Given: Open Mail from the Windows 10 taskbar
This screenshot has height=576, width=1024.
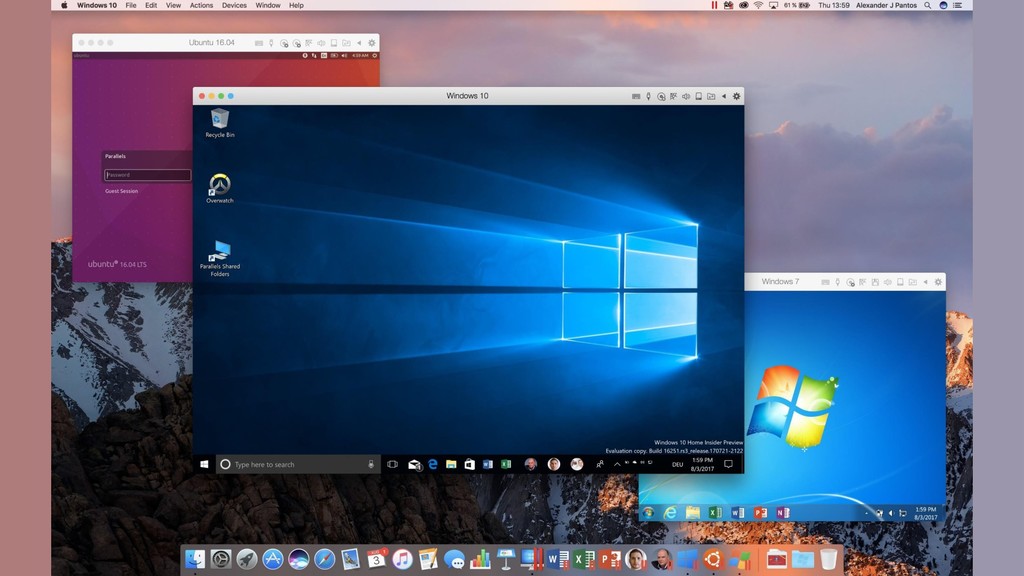Looking at the screenshot, I should 414,464.
